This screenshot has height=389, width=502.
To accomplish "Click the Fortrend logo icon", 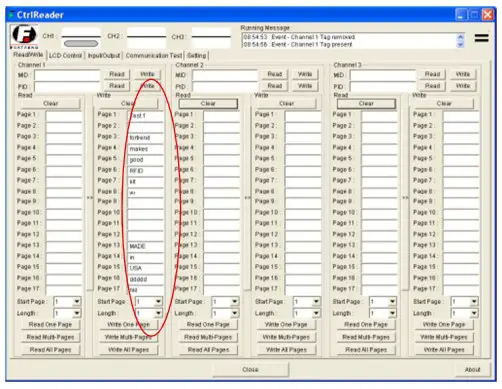I will point(24,36).
